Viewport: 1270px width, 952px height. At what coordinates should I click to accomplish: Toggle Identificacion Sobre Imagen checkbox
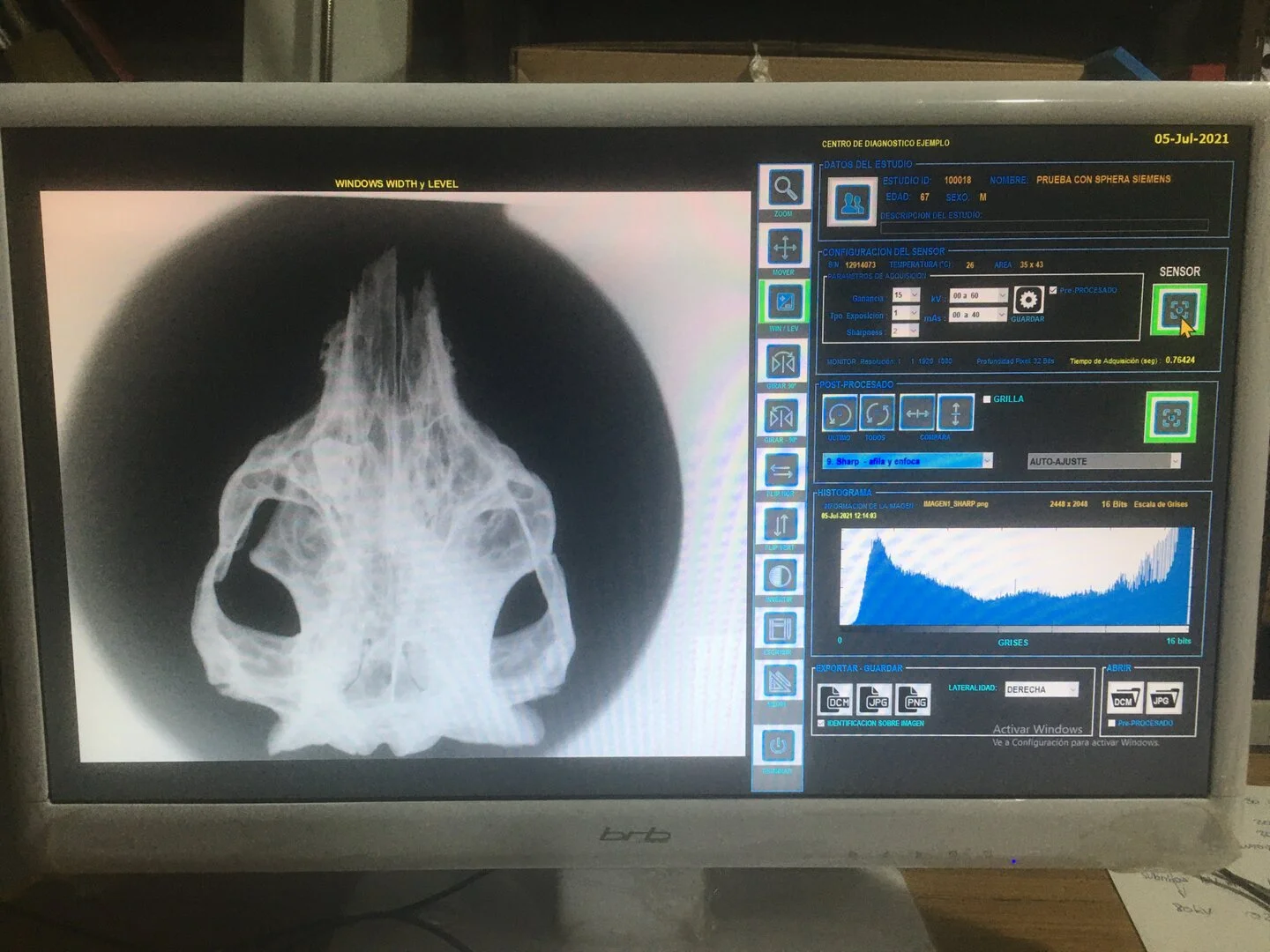[x=821, y=724]
